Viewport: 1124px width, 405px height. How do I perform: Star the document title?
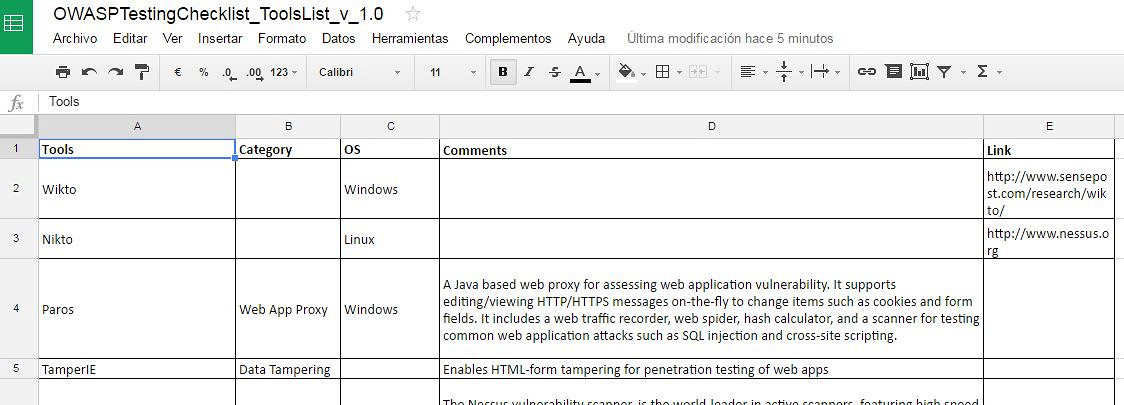pos(412,14)
